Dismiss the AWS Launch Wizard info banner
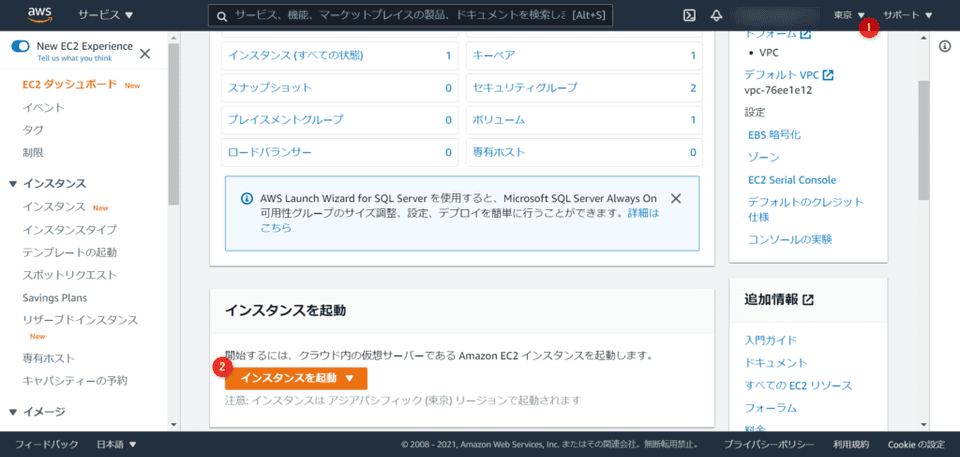This screenshot has width=960, height=457. tap(676, 199)
